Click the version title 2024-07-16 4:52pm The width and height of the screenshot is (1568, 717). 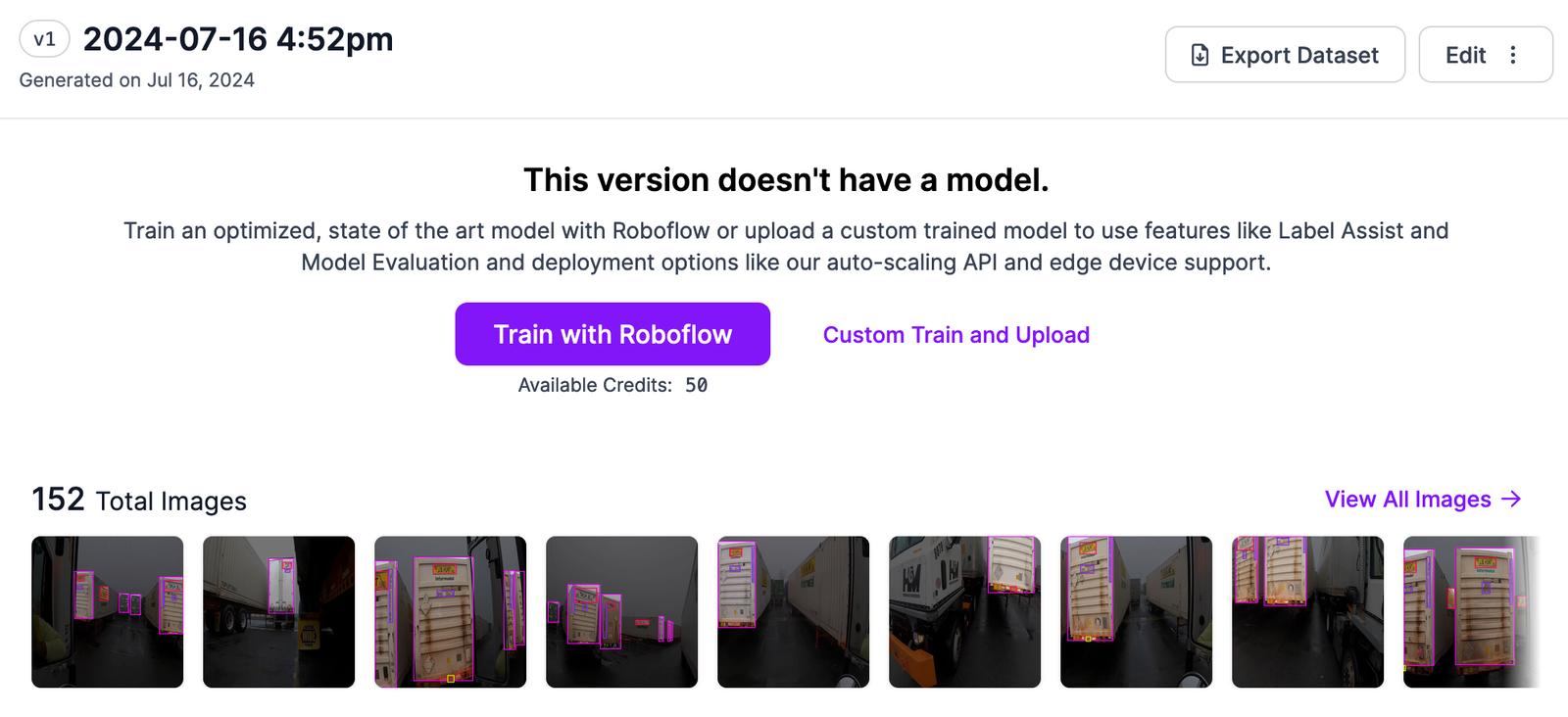[238, 39]
